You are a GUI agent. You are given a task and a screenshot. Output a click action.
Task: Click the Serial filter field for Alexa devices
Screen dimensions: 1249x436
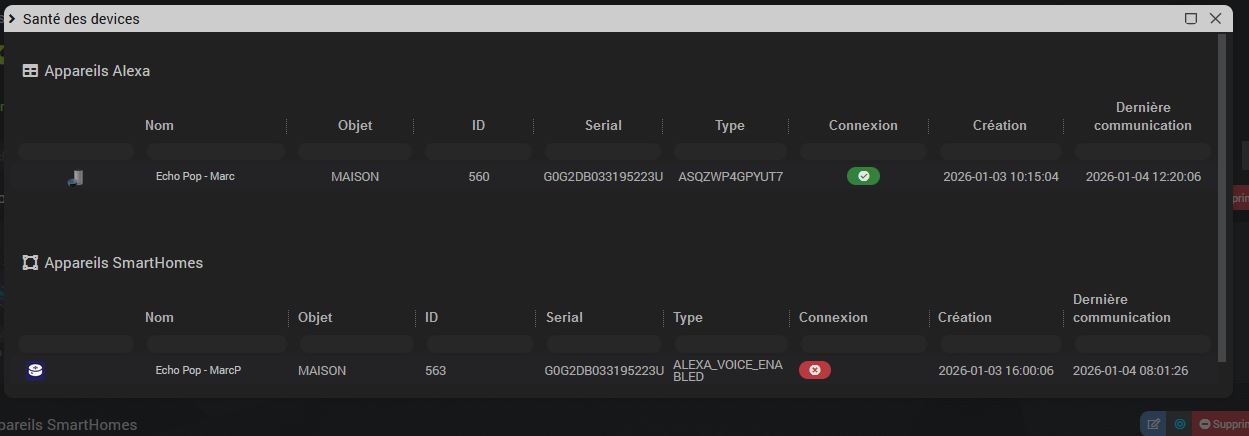603,152
